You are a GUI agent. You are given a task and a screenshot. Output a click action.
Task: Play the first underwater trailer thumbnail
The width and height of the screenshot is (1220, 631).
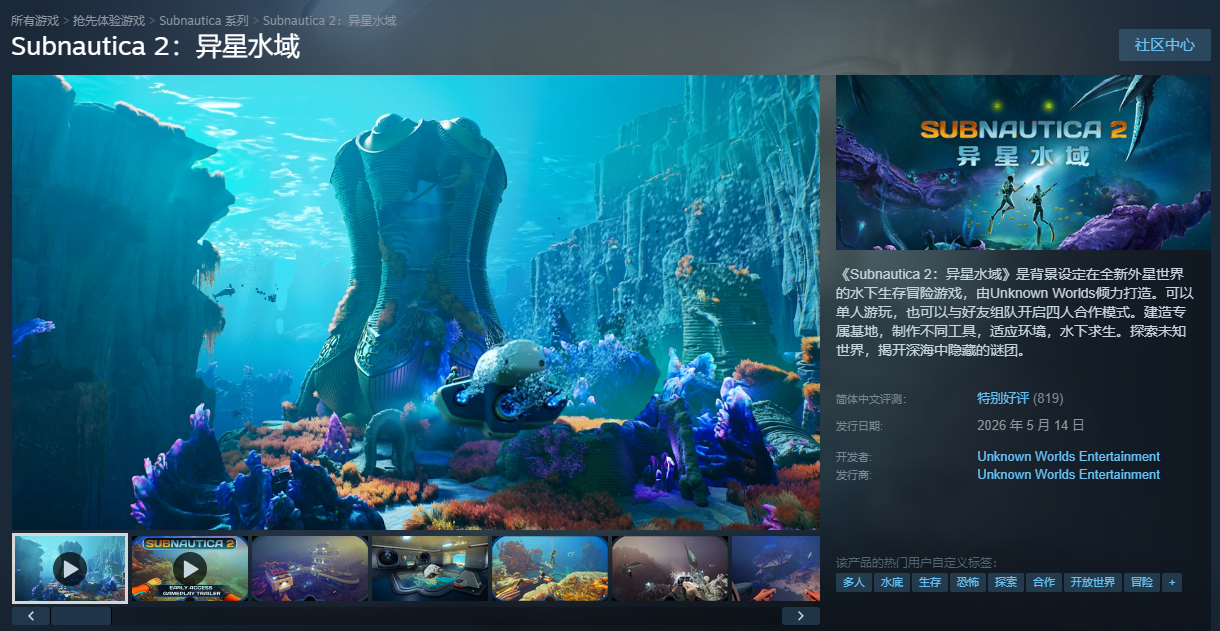70,568
